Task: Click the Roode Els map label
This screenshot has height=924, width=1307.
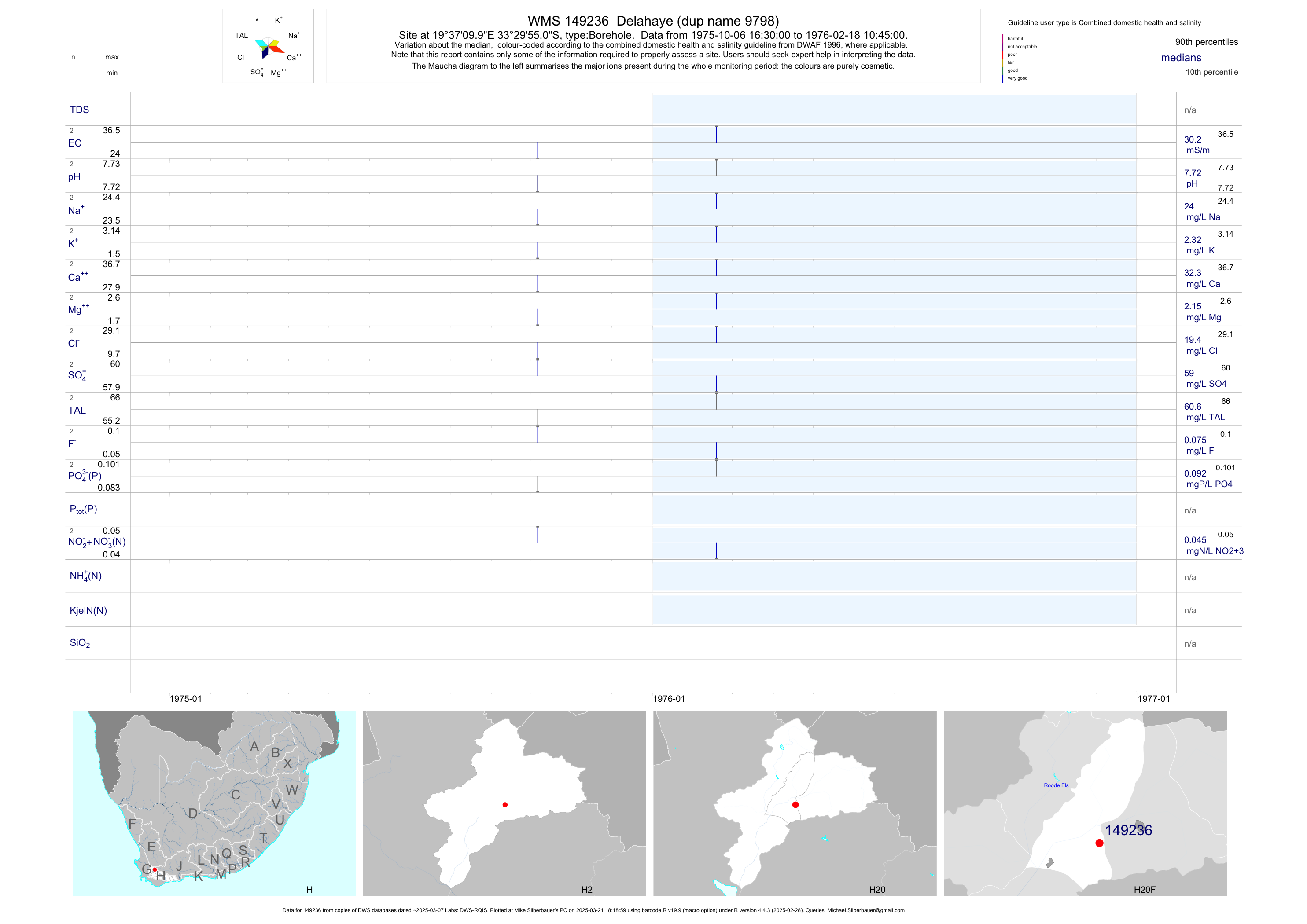Action: (1056, 785)
